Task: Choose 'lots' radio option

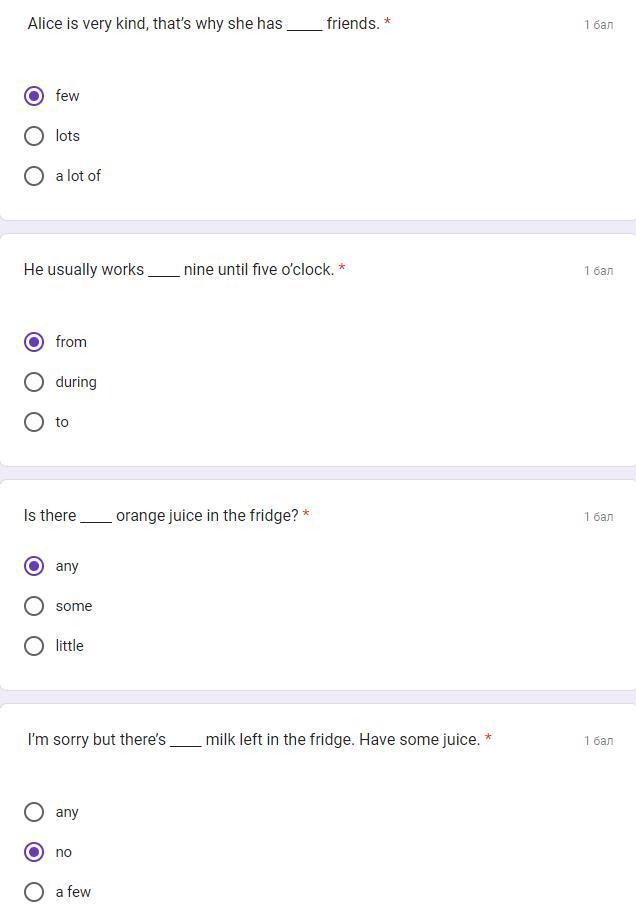Action: point(34,136)
